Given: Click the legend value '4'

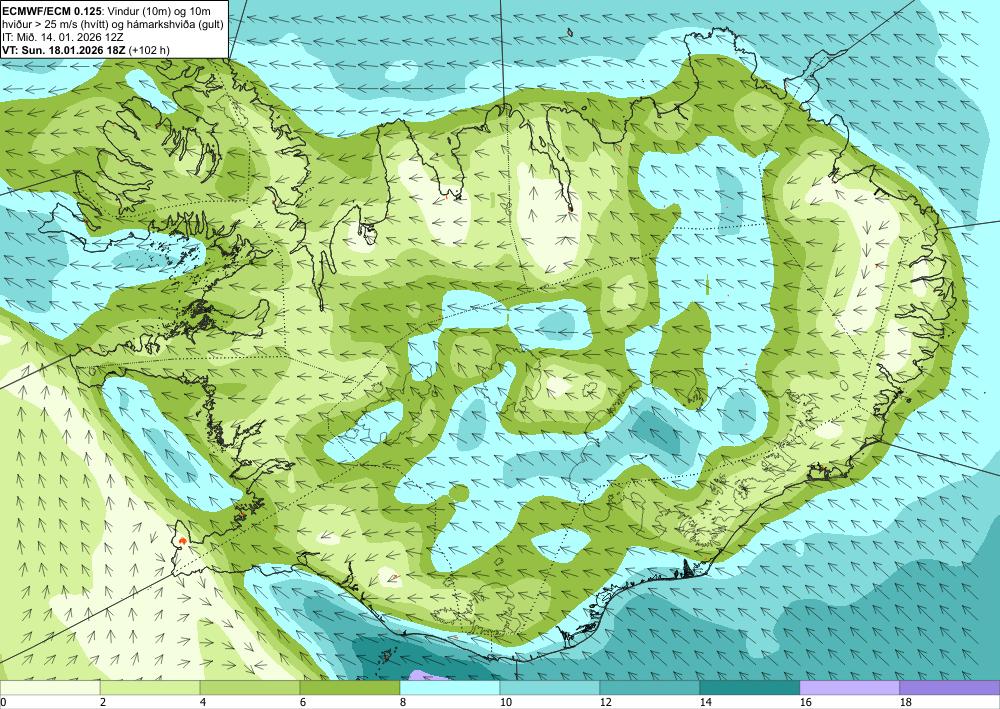Looking at the screenshot, I should coord(203,703).
